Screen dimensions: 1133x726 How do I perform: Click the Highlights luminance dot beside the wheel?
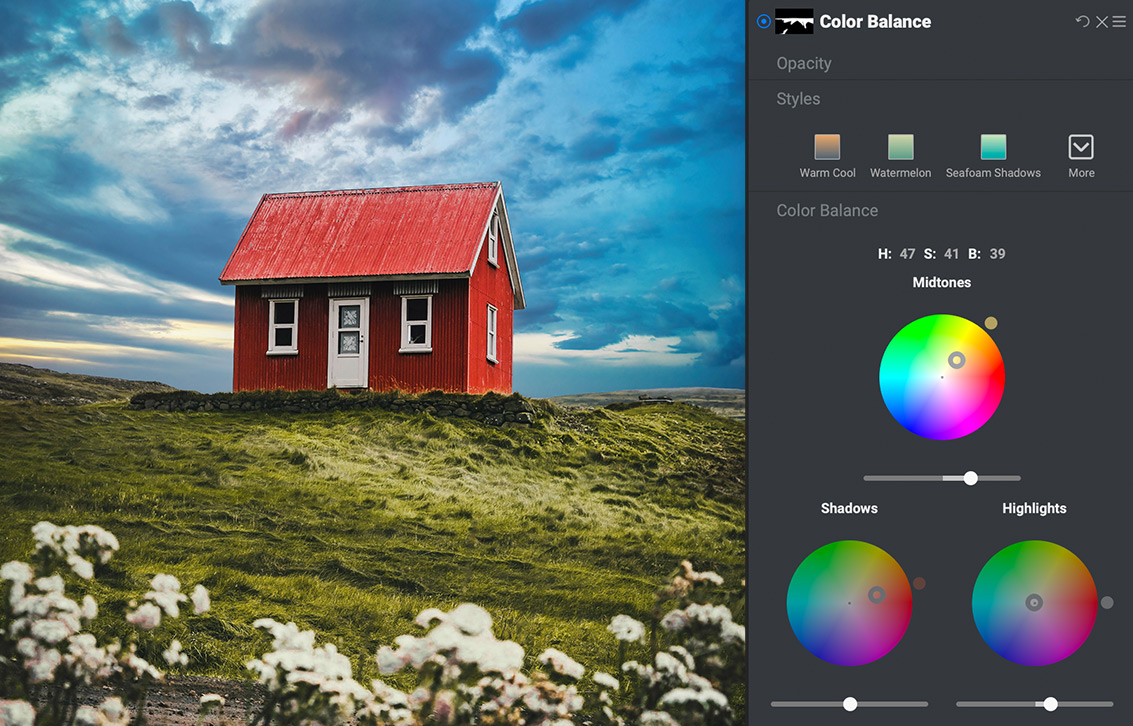pos(1107,603)
